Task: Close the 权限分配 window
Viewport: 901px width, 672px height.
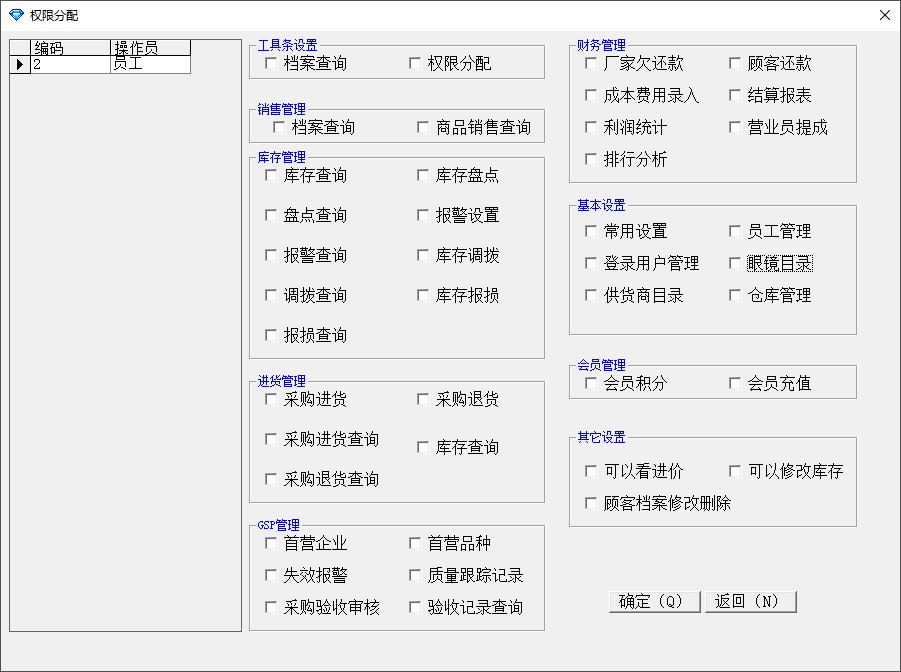Action: [x=884, y=15]
